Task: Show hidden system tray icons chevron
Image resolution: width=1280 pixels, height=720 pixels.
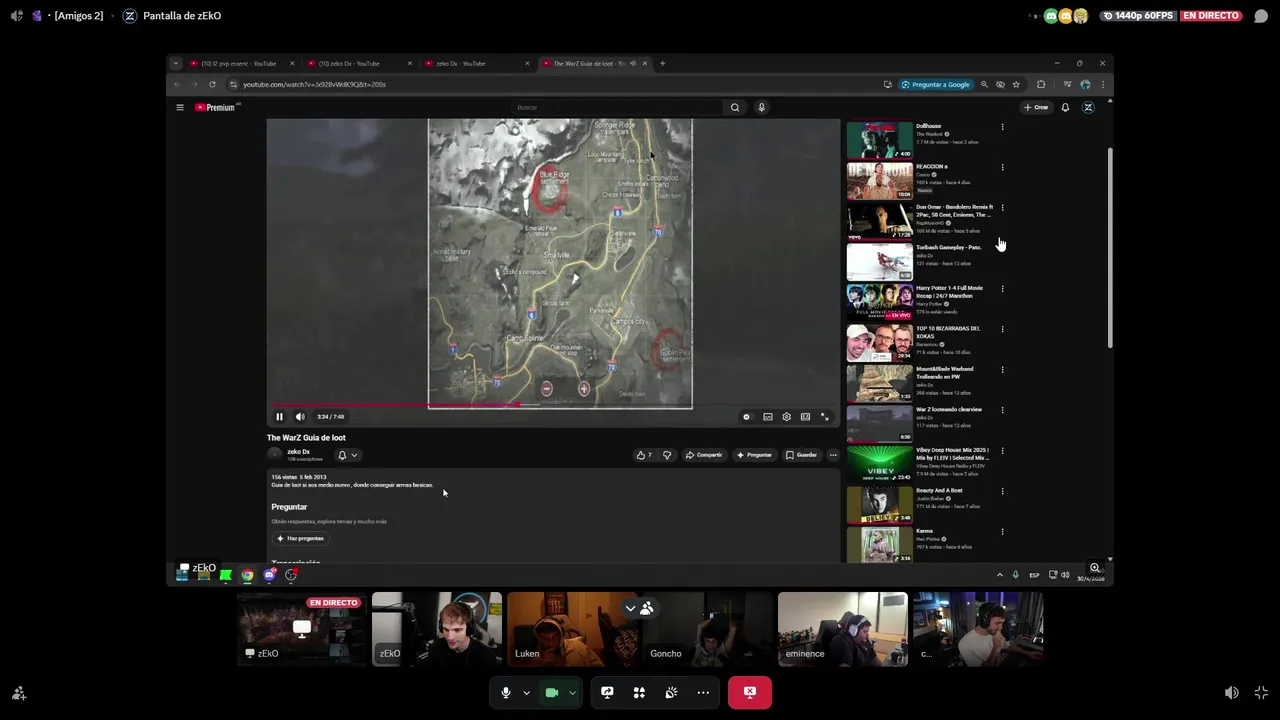Action: [999, 575]
